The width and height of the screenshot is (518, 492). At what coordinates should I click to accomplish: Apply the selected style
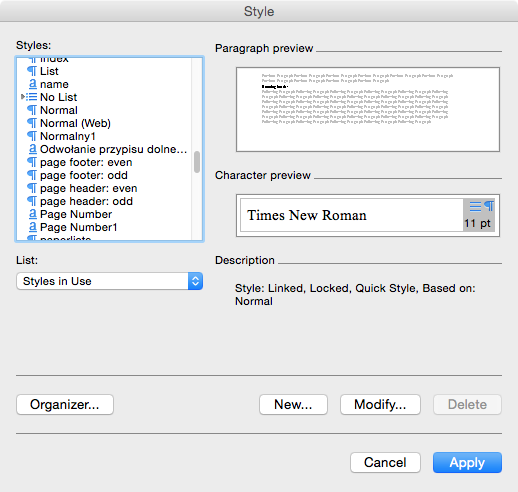click(467, 462)
